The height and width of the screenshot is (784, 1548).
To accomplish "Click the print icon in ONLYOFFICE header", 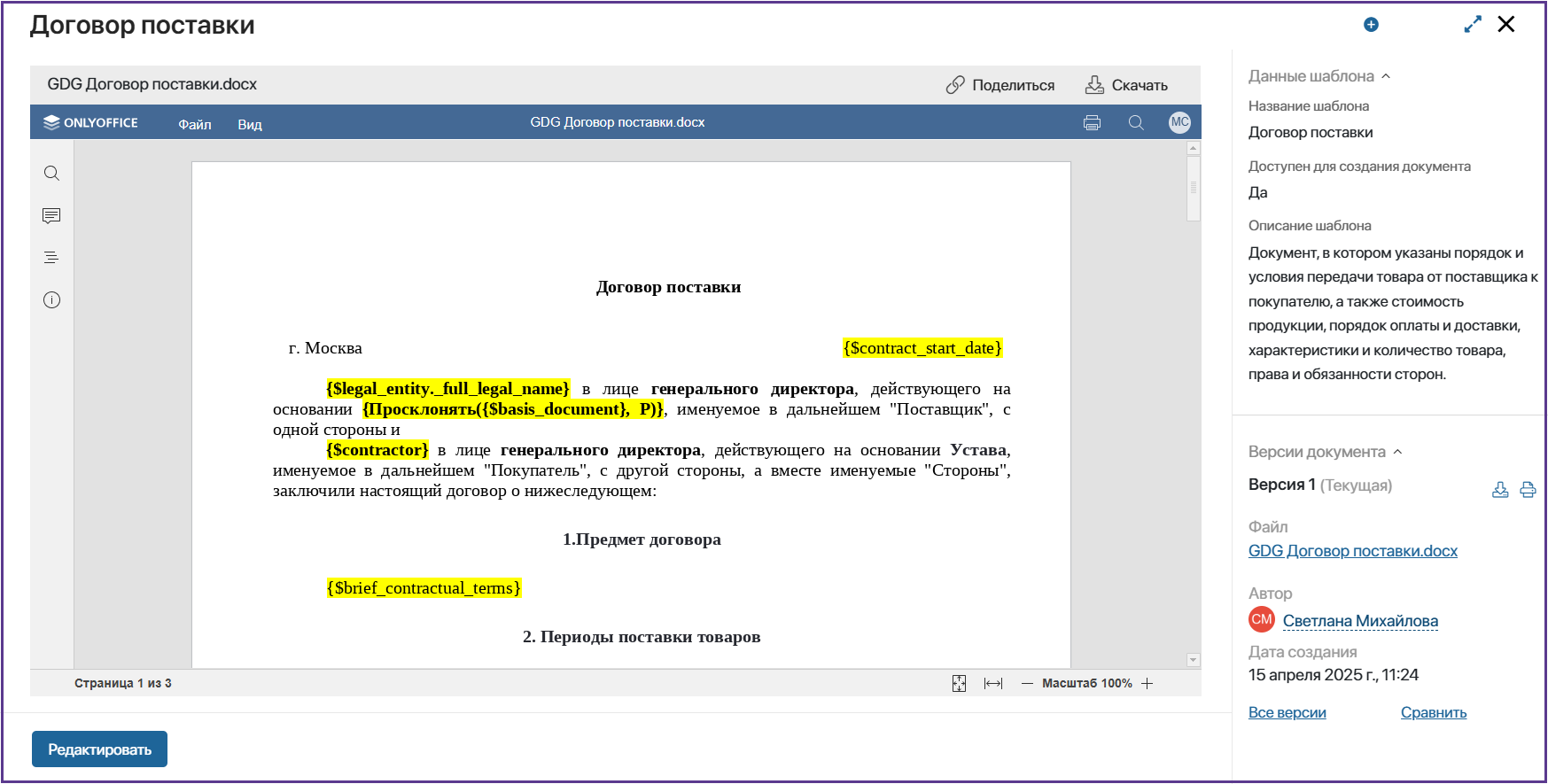I will tap(1092, 123).
